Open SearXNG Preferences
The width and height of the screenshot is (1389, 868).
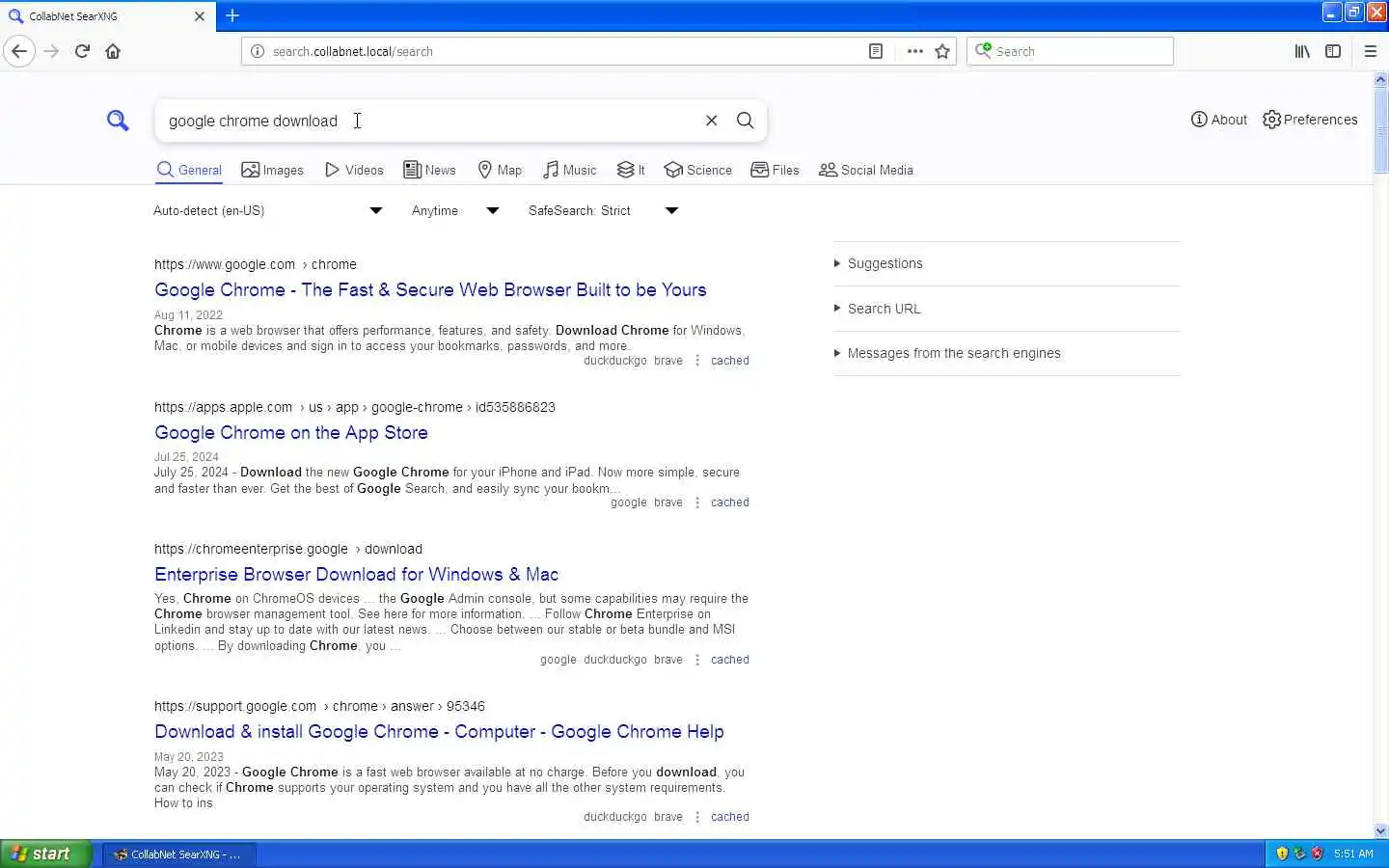point(1310,120)
